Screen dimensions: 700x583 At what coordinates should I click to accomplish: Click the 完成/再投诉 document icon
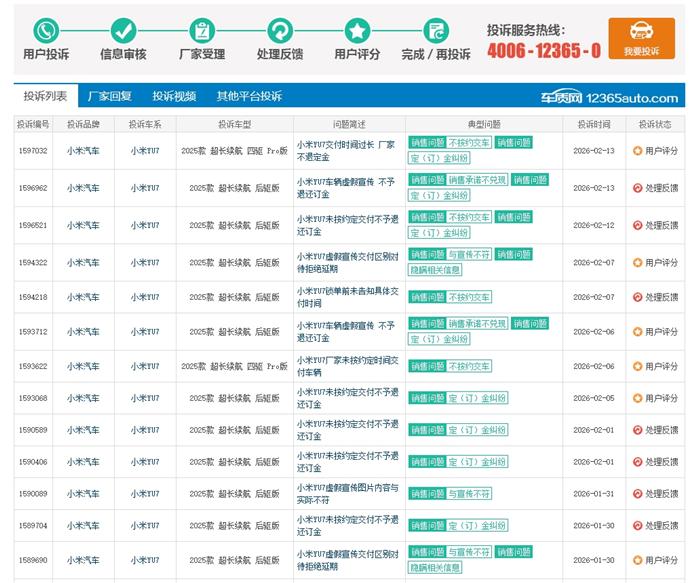click(x=435, y=30)
